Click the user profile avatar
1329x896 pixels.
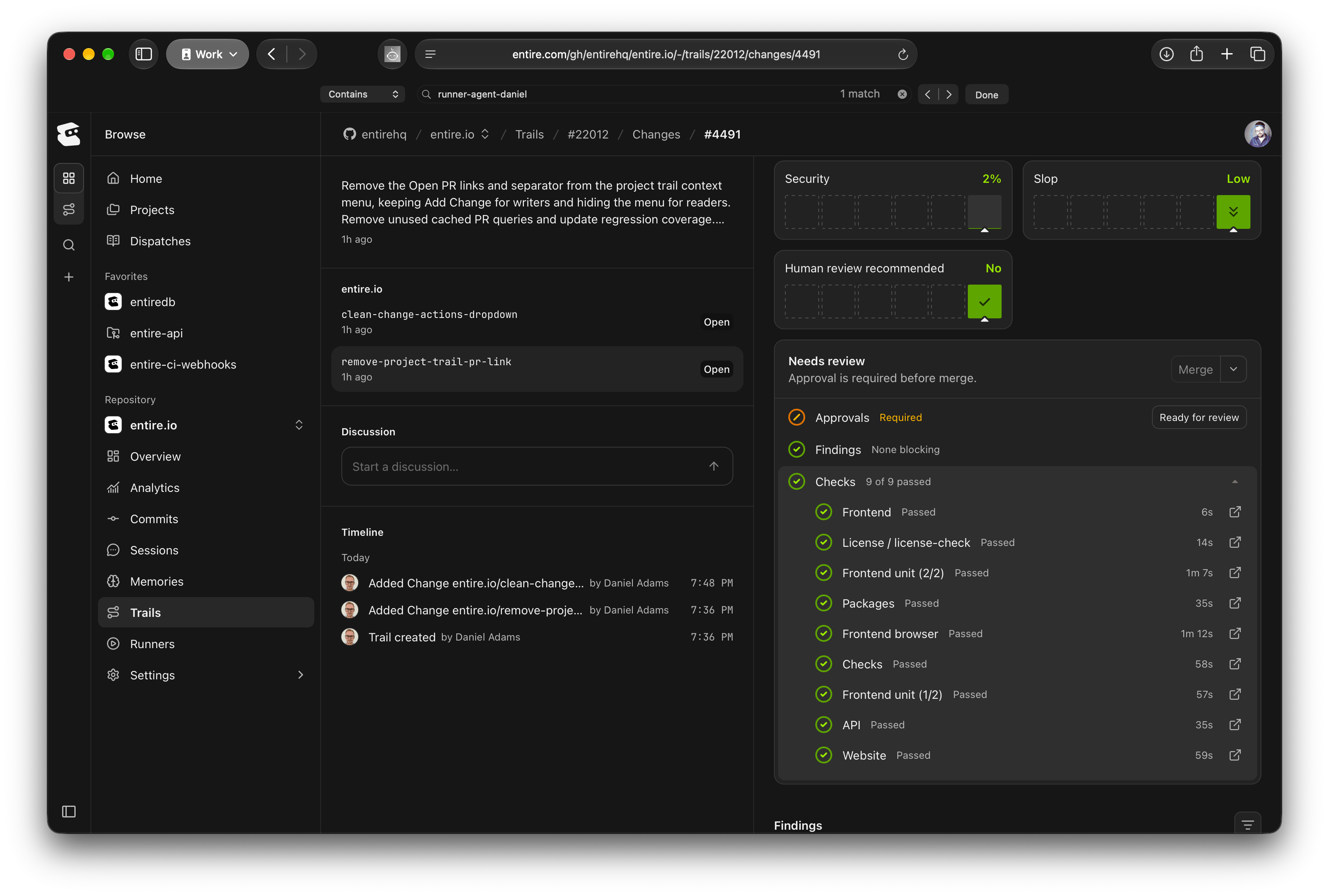(x=1258, y=134)
